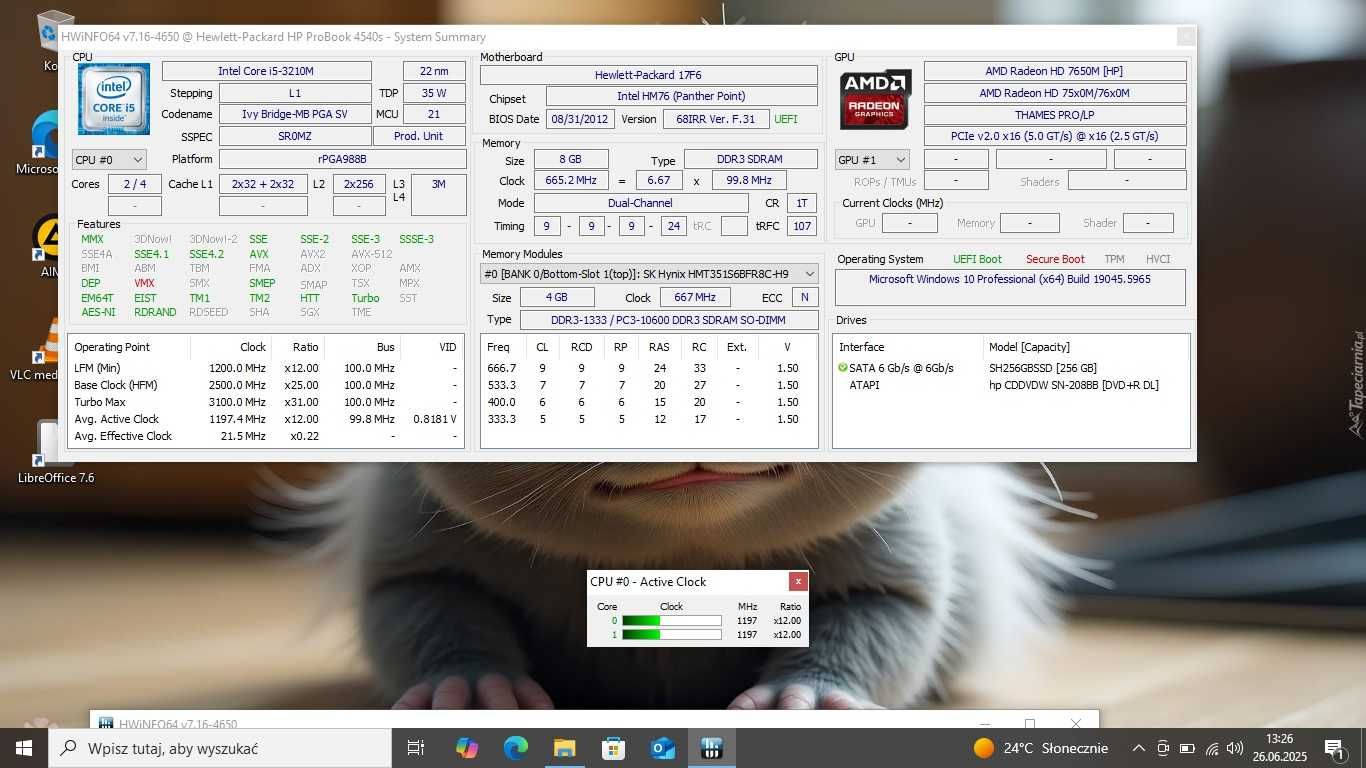Image resolution: width=1366 pixels, height=768 pixels.
Task: Open the Windows Start menu
Action: click(24, 748)
